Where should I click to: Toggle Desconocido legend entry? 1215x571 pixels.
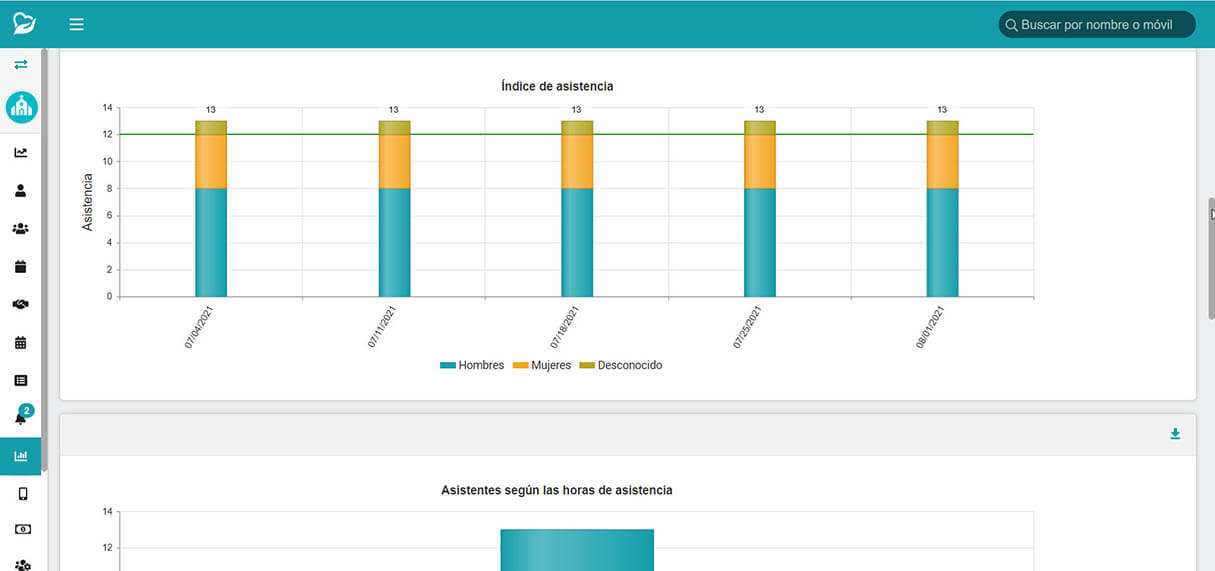tap(621, 366)
